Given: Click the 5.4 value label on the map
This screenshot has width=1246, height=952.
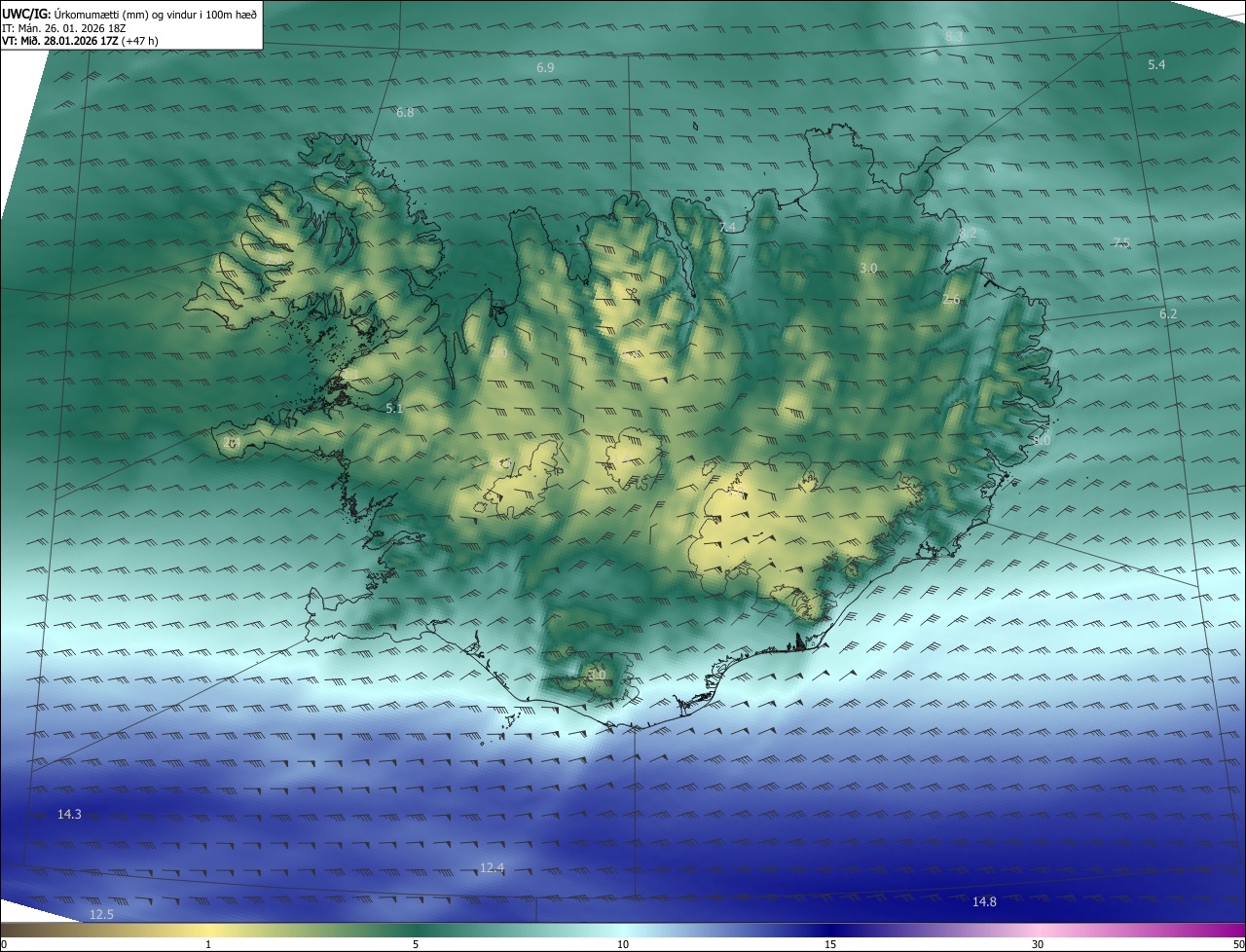Looking at the screenshot, I should pos(1156,64).
